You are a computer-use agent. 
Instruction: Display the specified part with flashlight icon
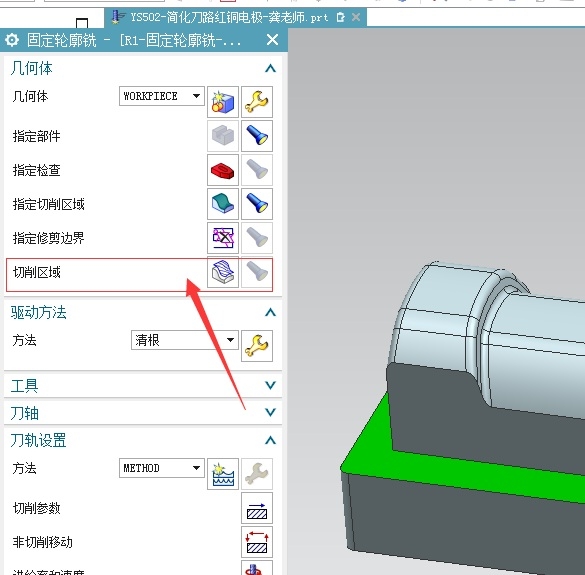tap(257, 136)
